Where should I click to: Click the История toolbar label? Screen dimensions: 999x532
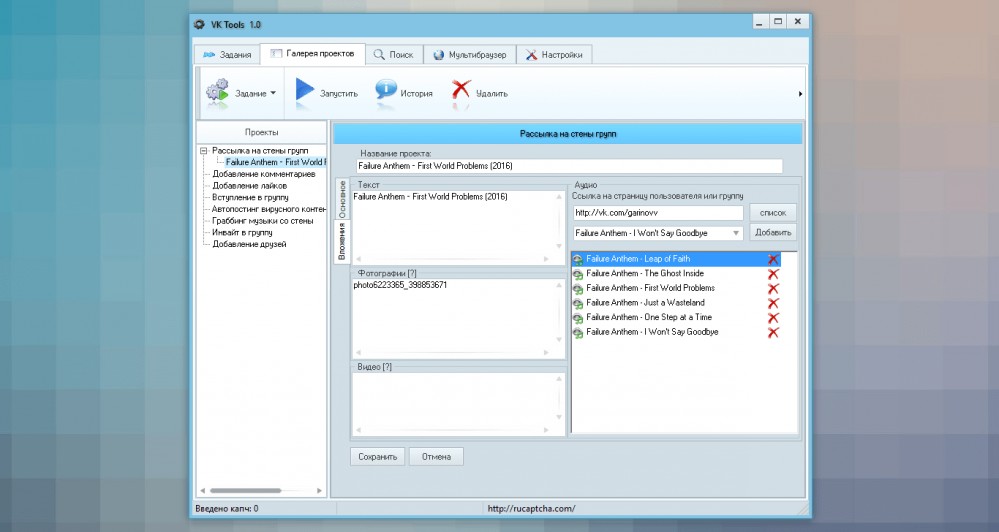tap(416, 94)
